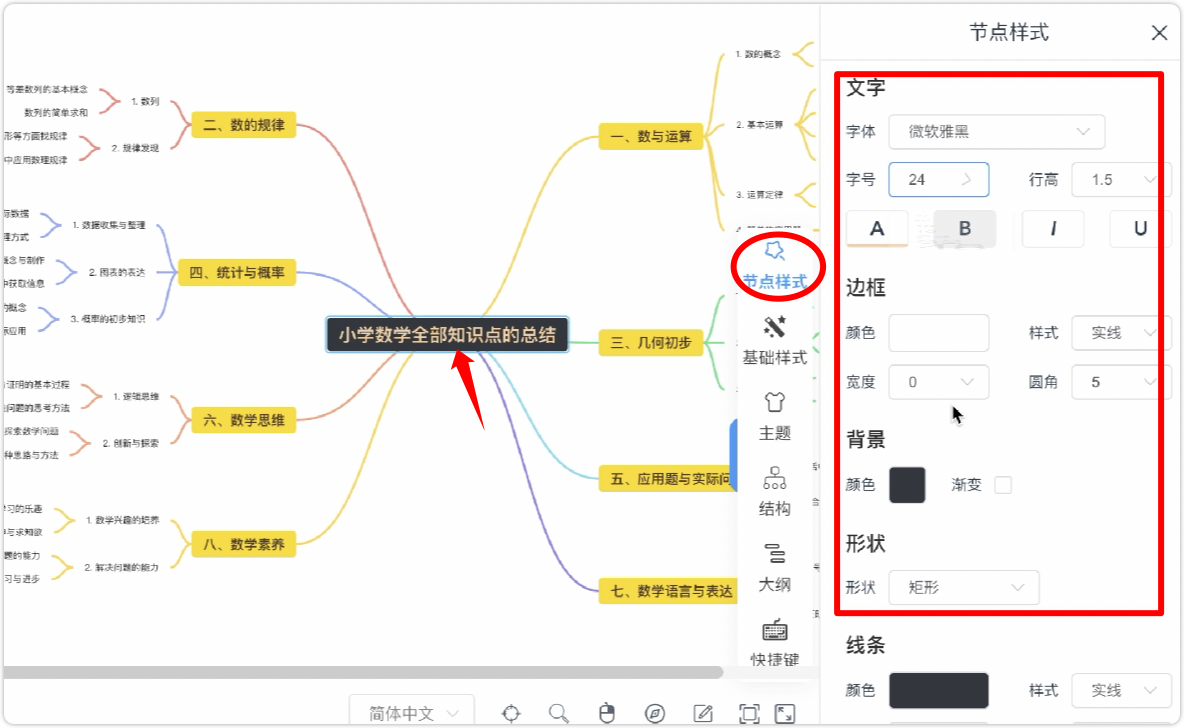The height and width of the screenshot is (728, 1184).
Task: Open the border 样式 dropdown showing 实线
Action: (1121, 333)
